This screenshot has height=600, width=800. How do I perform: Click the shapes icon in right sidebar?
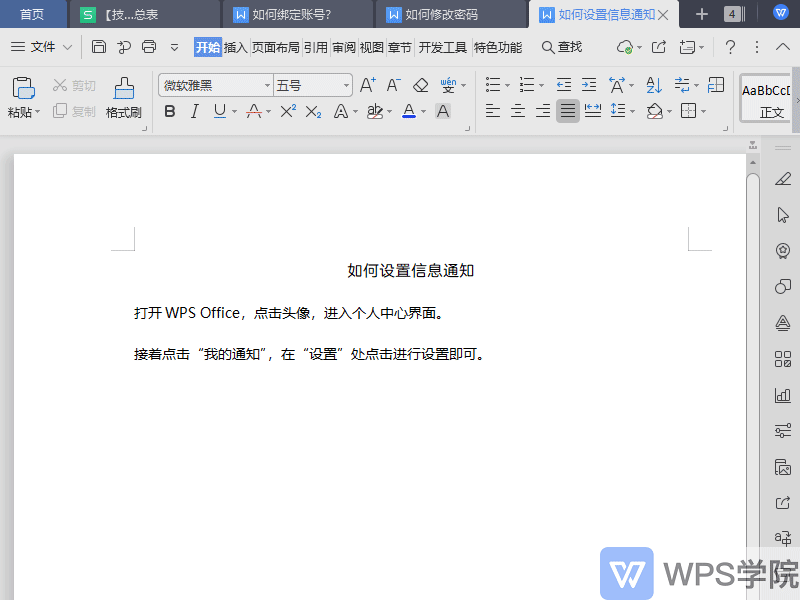(x=783, y=286)
